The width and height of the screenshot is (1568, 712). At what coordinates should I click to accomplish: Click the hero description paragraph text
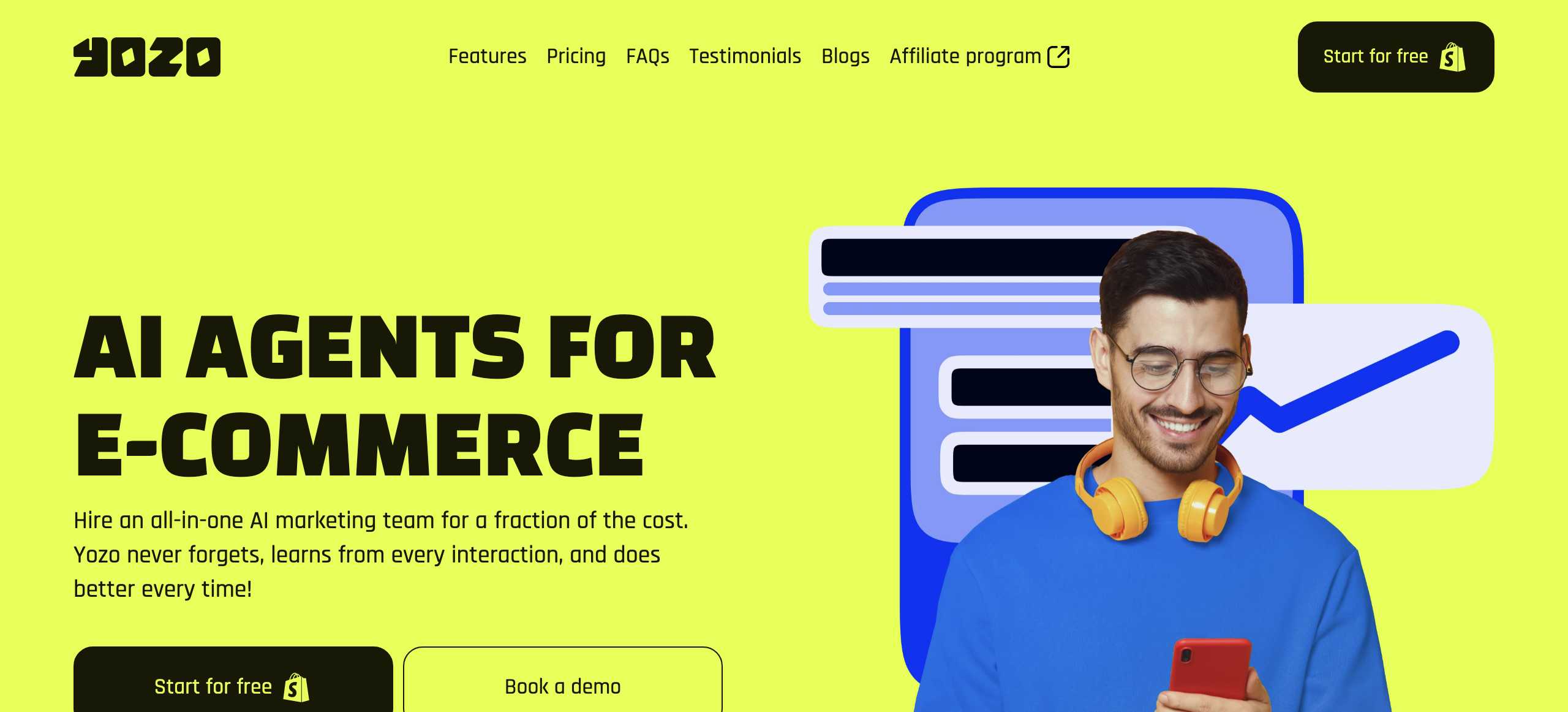click(x=381, y=555)
